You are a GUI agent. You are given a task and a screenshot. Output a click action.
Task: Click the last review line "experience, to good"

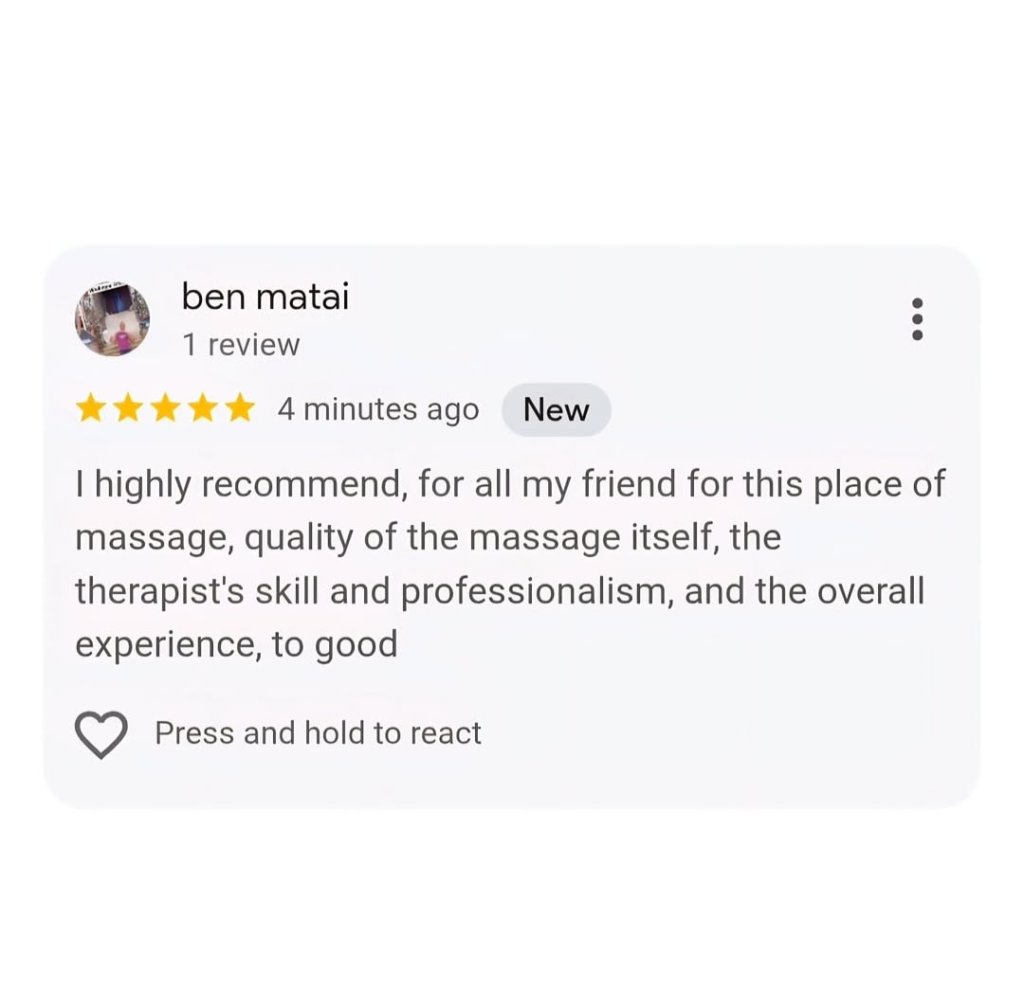pyautogui.click(x=236, y=645)
